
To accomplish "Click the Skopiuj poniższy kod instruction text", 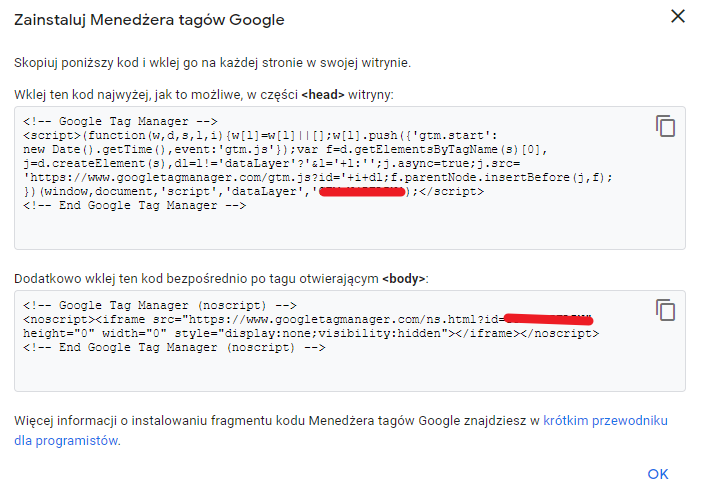I will (x=212, y=63).
